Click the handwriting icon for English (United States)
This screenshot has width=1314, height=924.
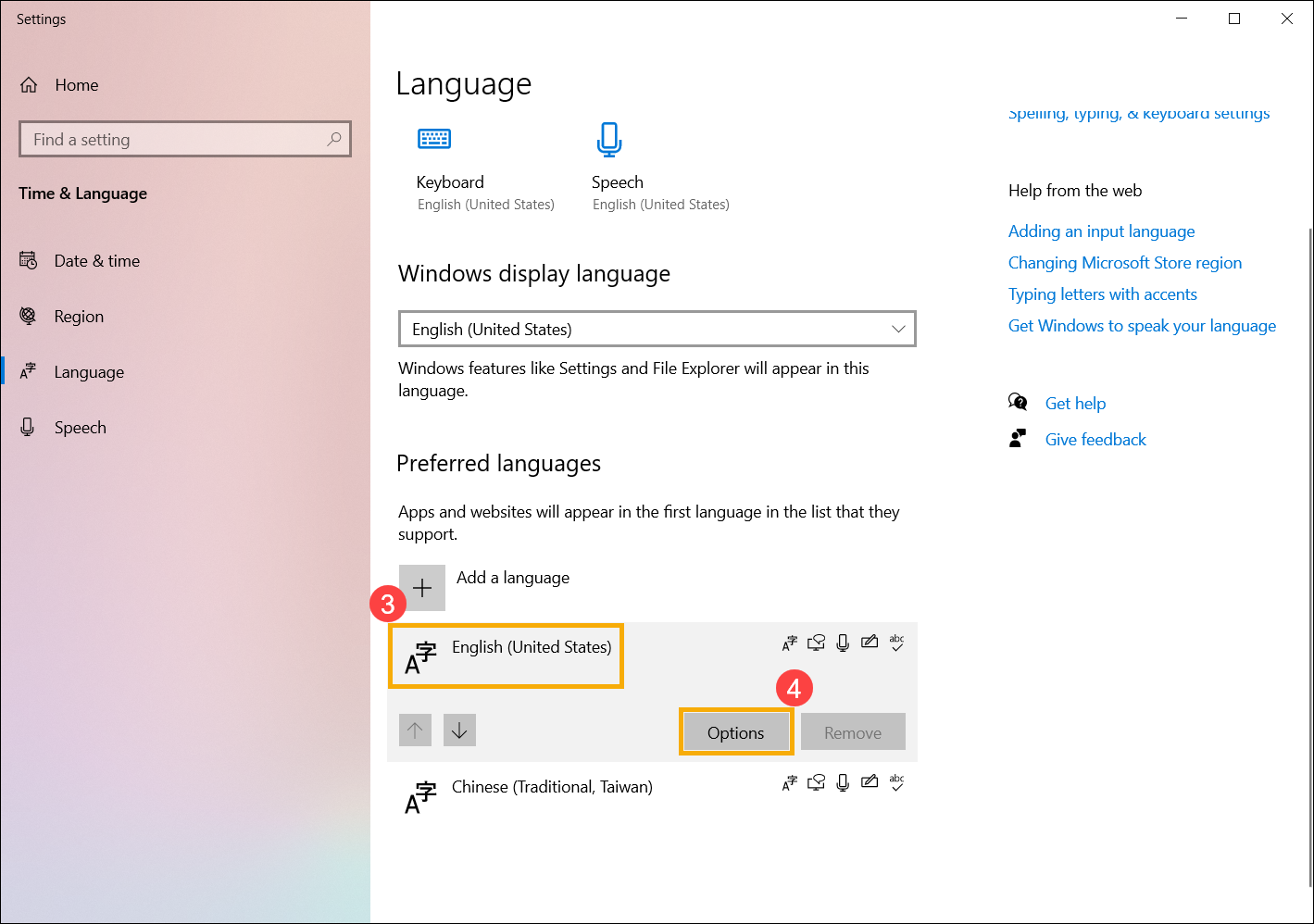[x=870, y=642]
